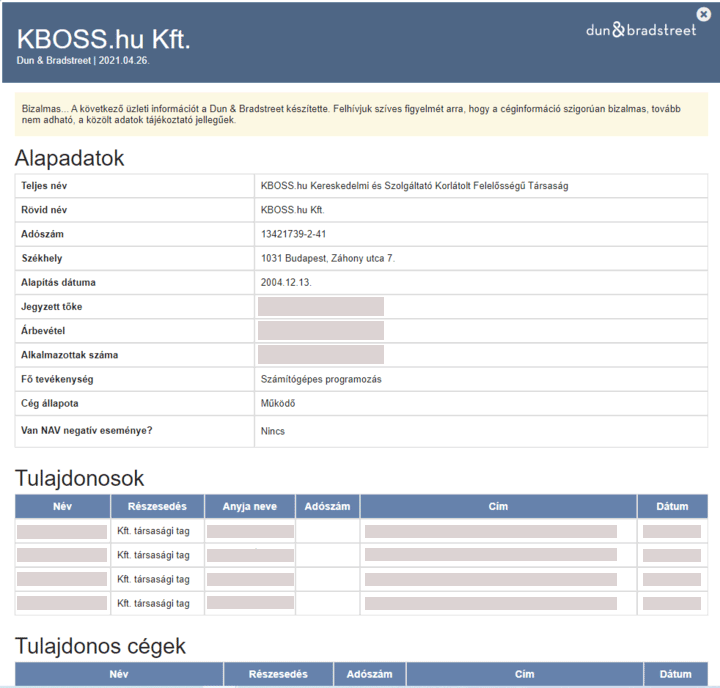
Task: Select the full company name value
Action: coord(414,186)
